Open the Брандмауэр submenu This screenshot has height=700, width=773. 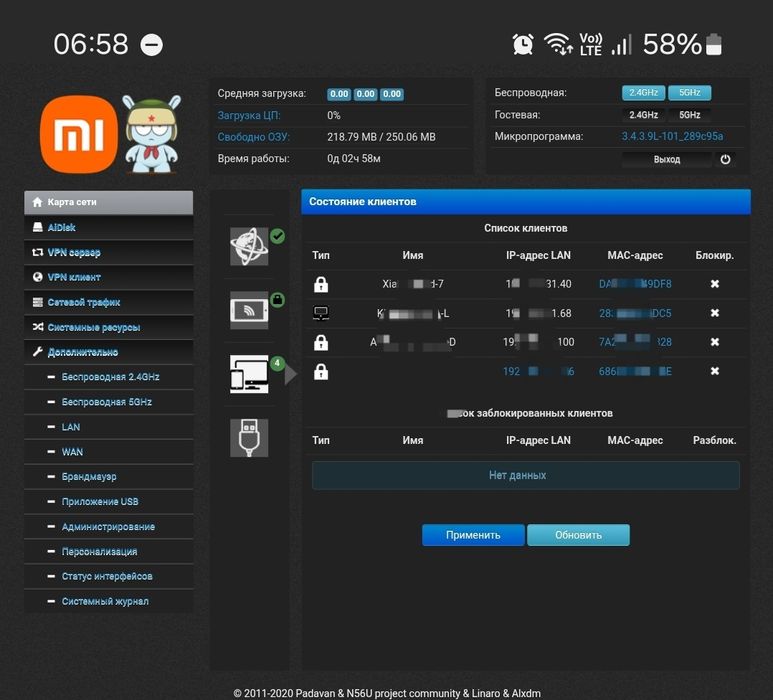click(108, 477)
